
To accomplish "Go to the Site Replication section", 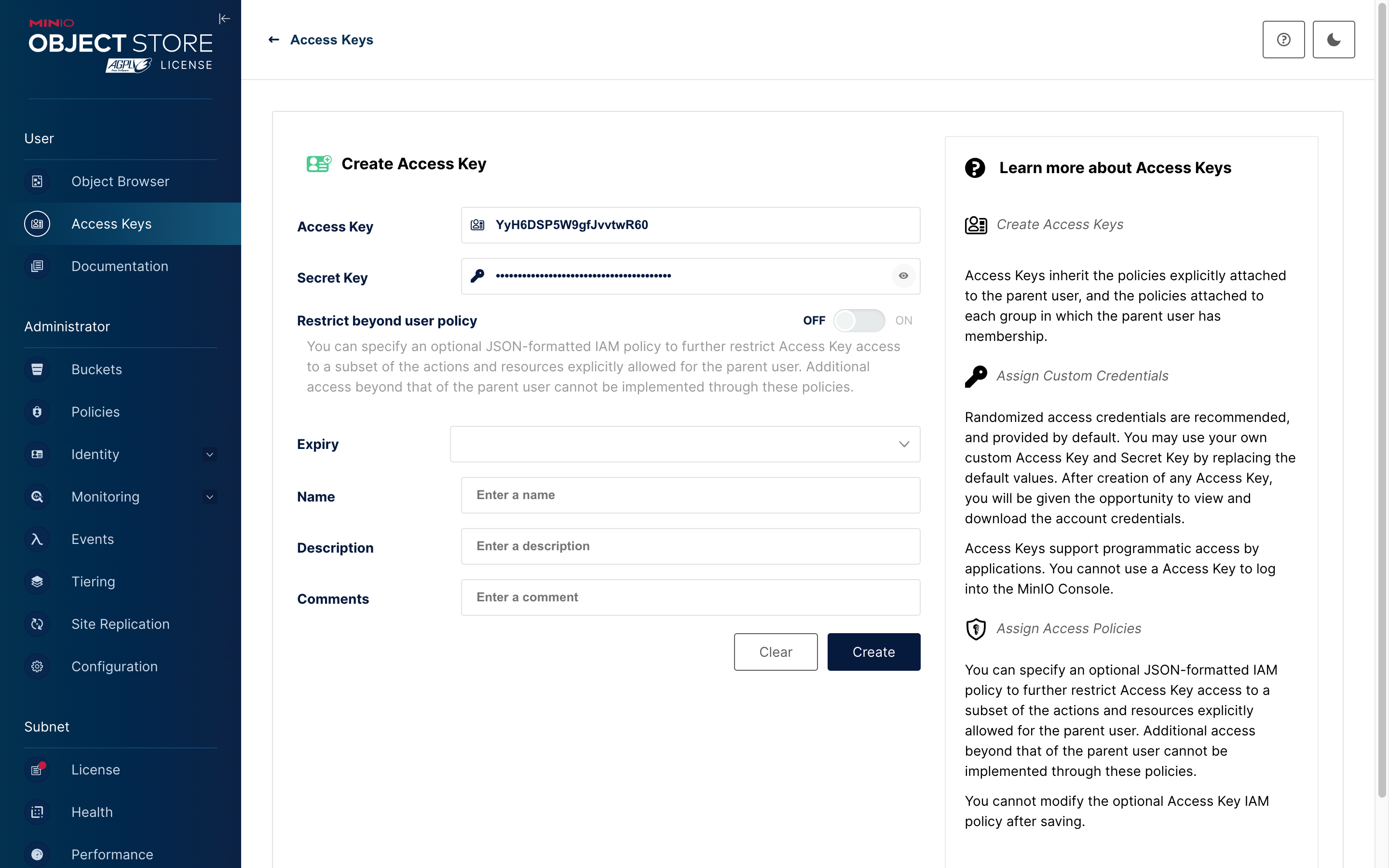I will (x=120, y=624).
